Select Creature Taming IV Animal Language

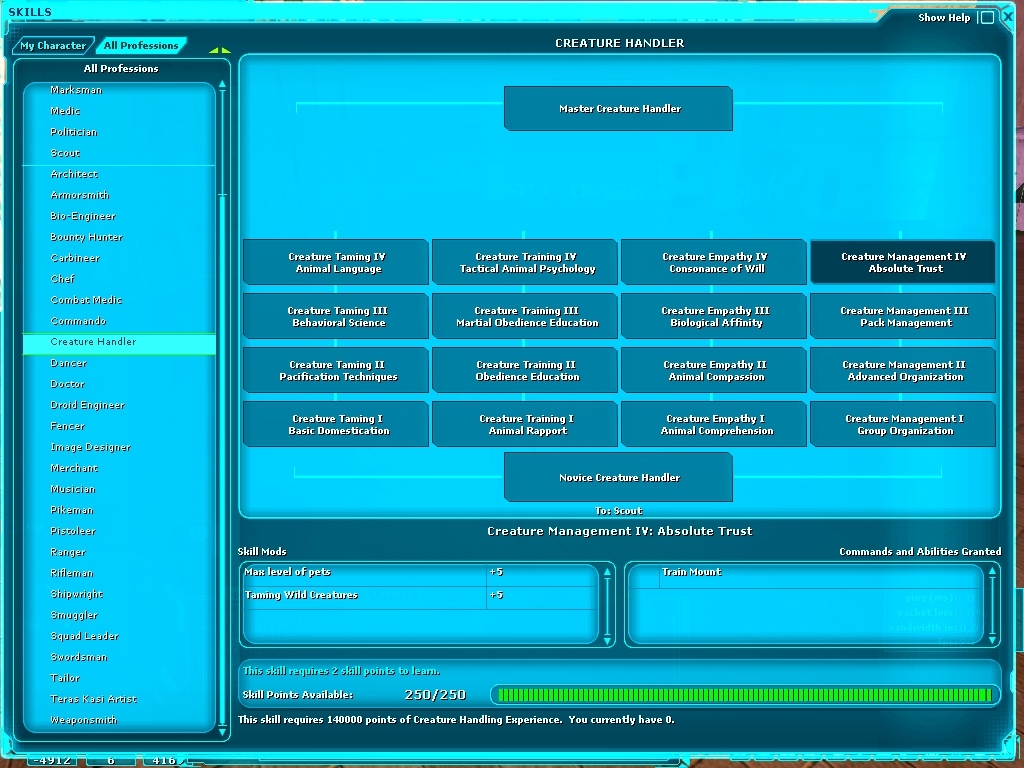click(x=336, y=263)
